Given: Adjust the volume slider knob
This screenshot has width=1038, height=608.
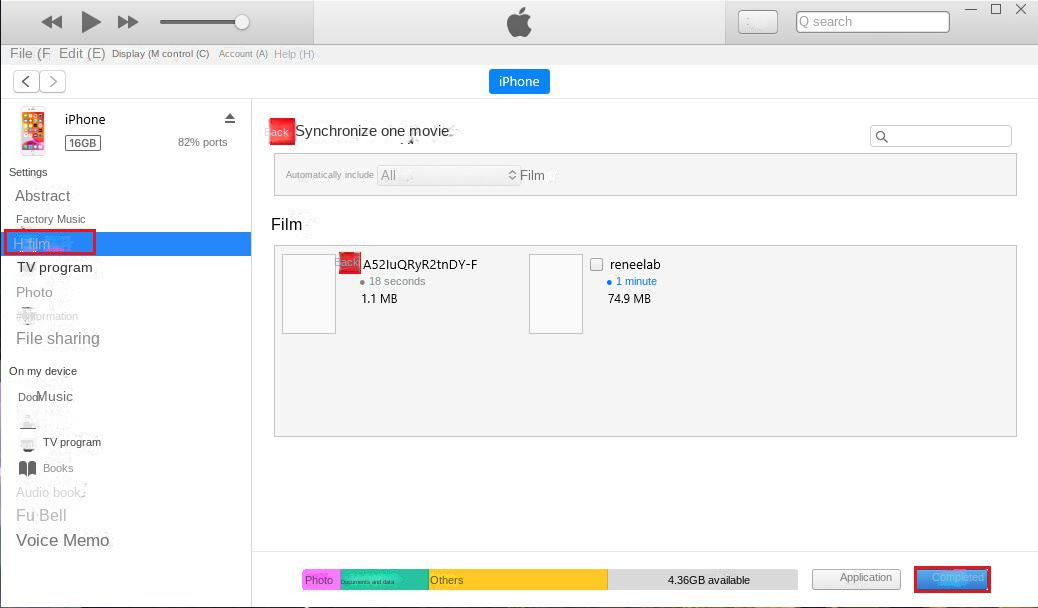Looking at the screenshot, I should [242, 22].
